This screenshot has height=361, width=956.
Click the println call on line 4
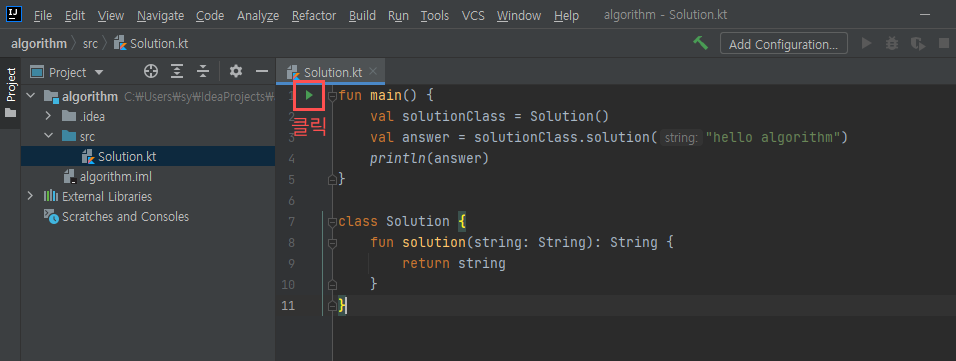coord(429,159)
